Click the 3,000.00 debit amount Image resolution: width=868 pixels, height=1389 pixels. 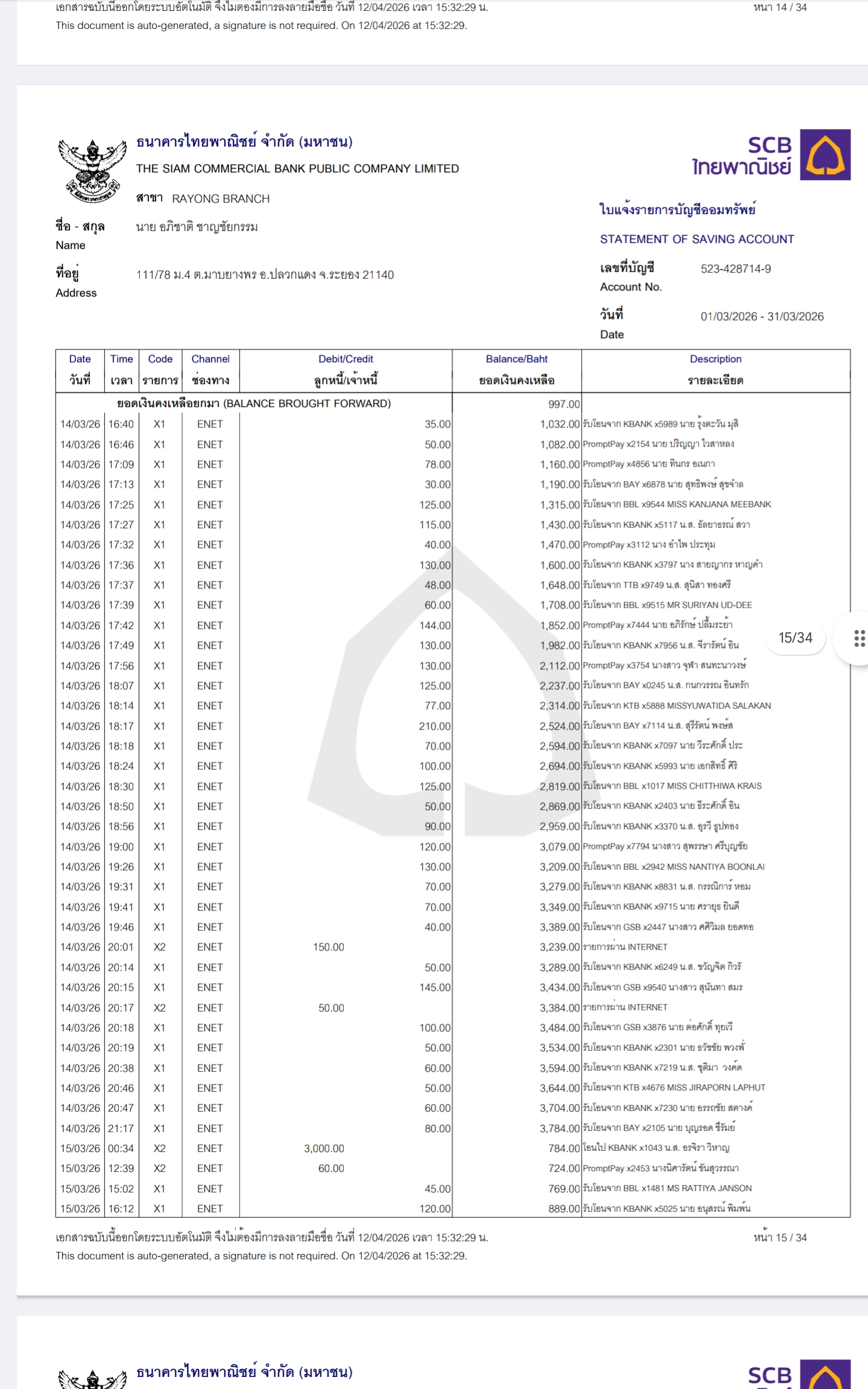324,1148
